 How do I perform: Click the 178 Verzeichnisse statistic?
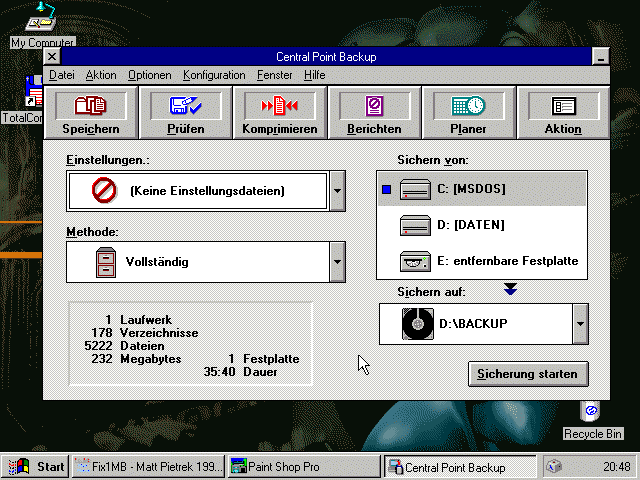point(144,333)
